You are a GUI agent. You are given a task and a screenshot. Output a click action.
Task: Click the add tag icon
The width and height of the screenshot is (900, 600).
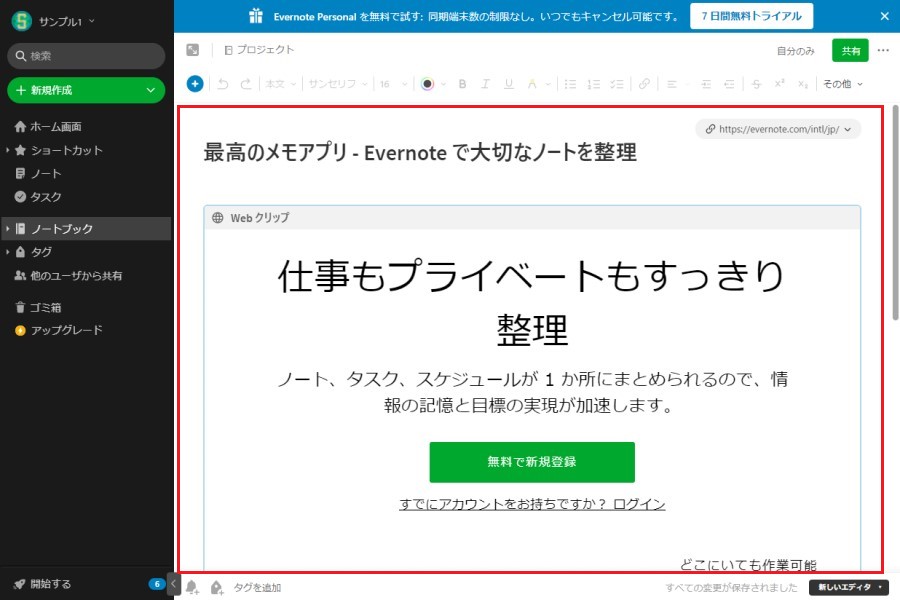pyautogui.click(x=216, y=587)
